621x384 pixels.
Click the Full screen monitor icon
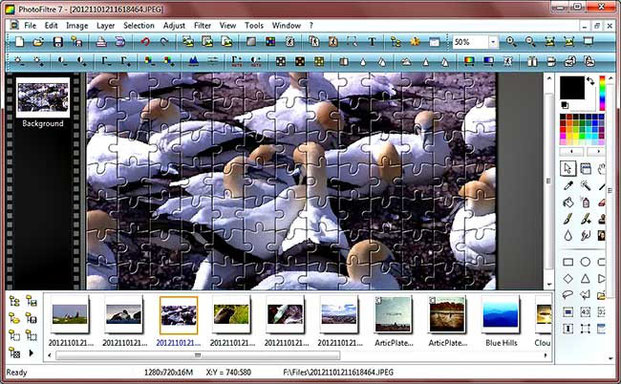589,42
